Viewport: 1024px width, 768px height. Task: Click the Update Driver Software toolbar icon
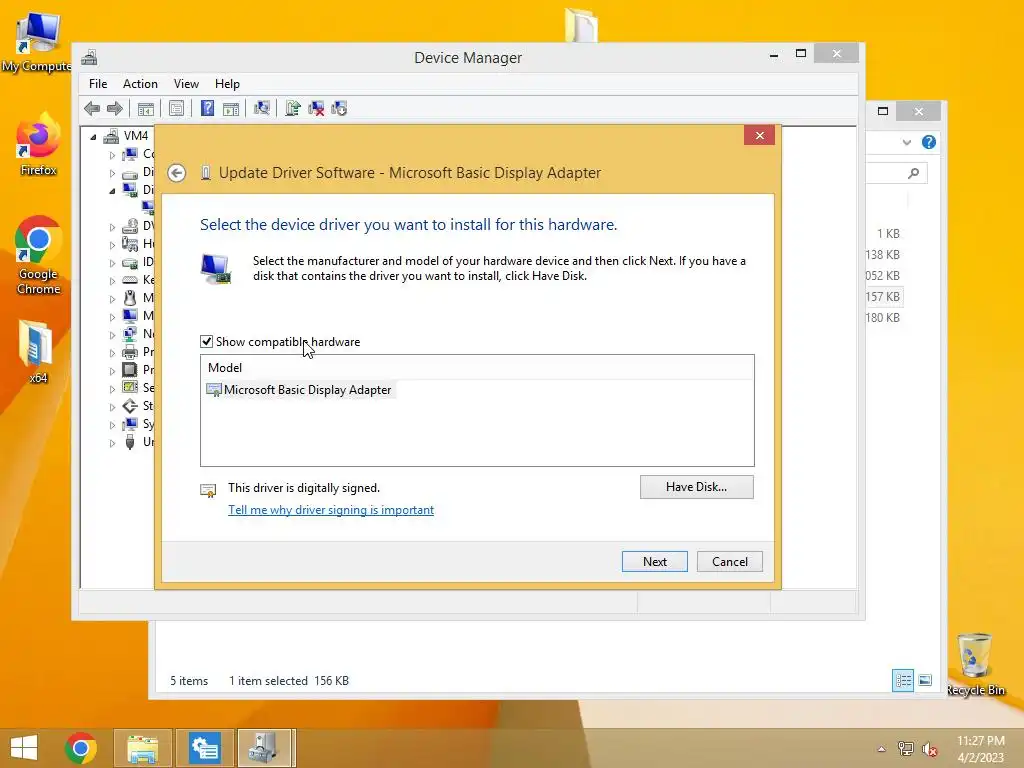293,108
